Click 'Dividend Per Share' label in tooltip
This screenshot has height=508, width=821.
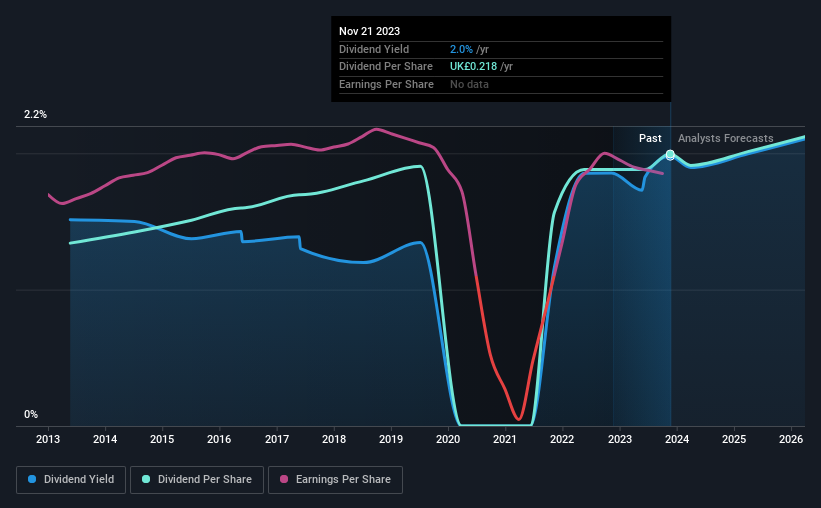click(x=386, y=67)
